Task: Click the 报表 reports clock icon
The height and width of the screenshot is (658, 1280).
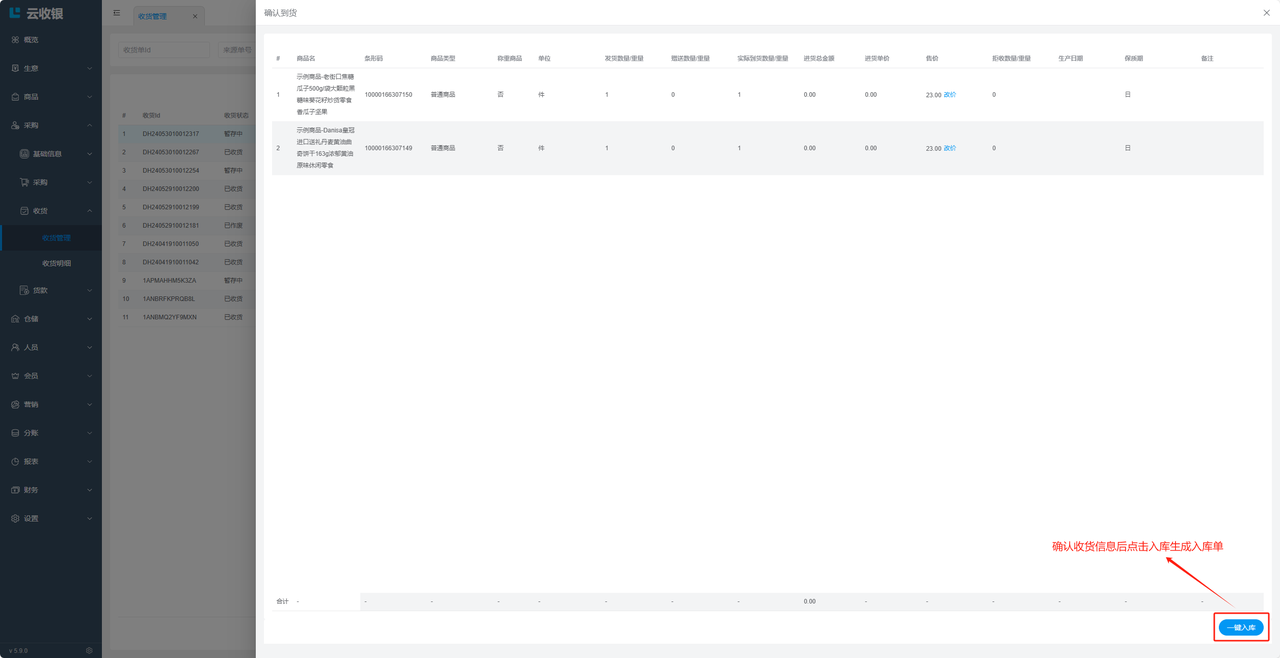Action: click(x=15, y=462)
